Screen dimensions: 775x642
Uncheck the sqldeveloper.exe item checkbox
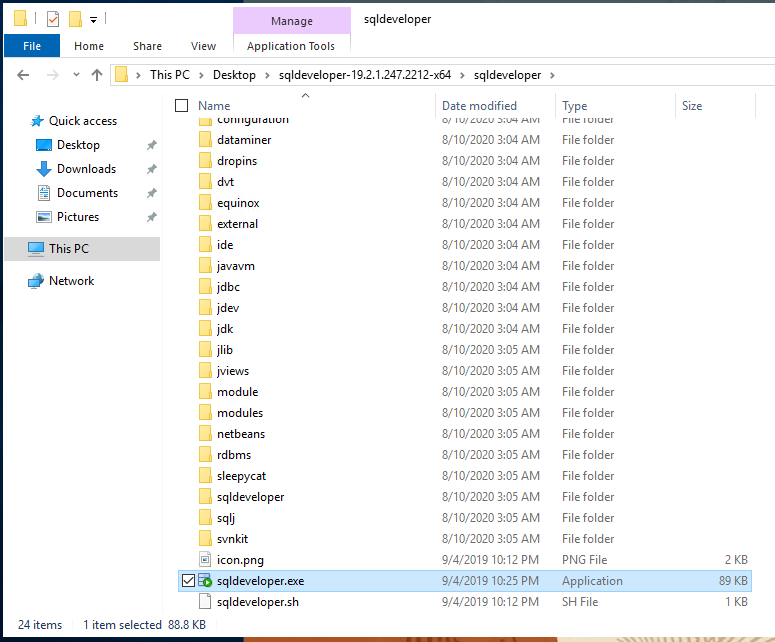point(188,581)
